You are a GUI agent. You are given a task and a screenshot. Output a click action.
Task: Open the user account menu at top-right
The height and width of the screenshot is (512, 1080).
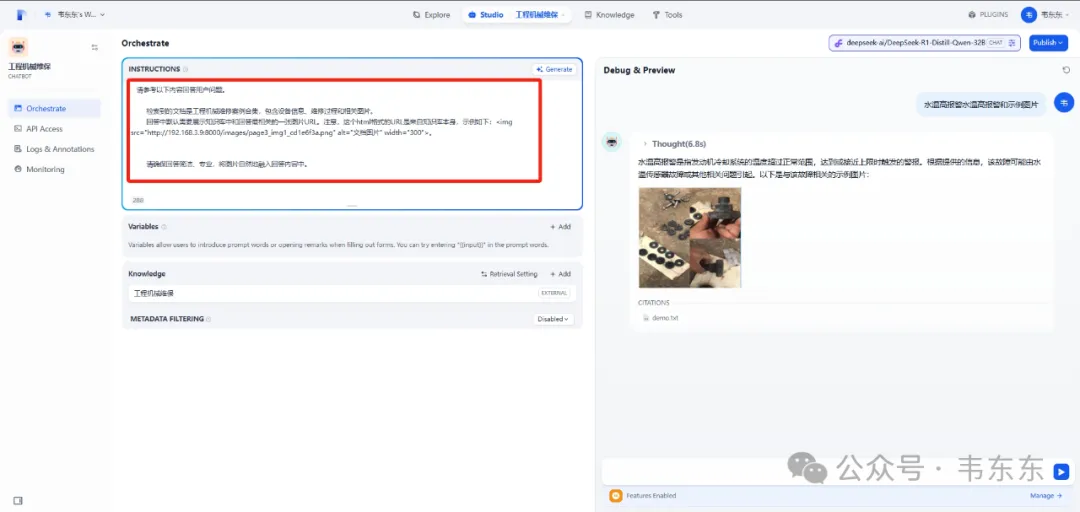tap(1044, 15)
